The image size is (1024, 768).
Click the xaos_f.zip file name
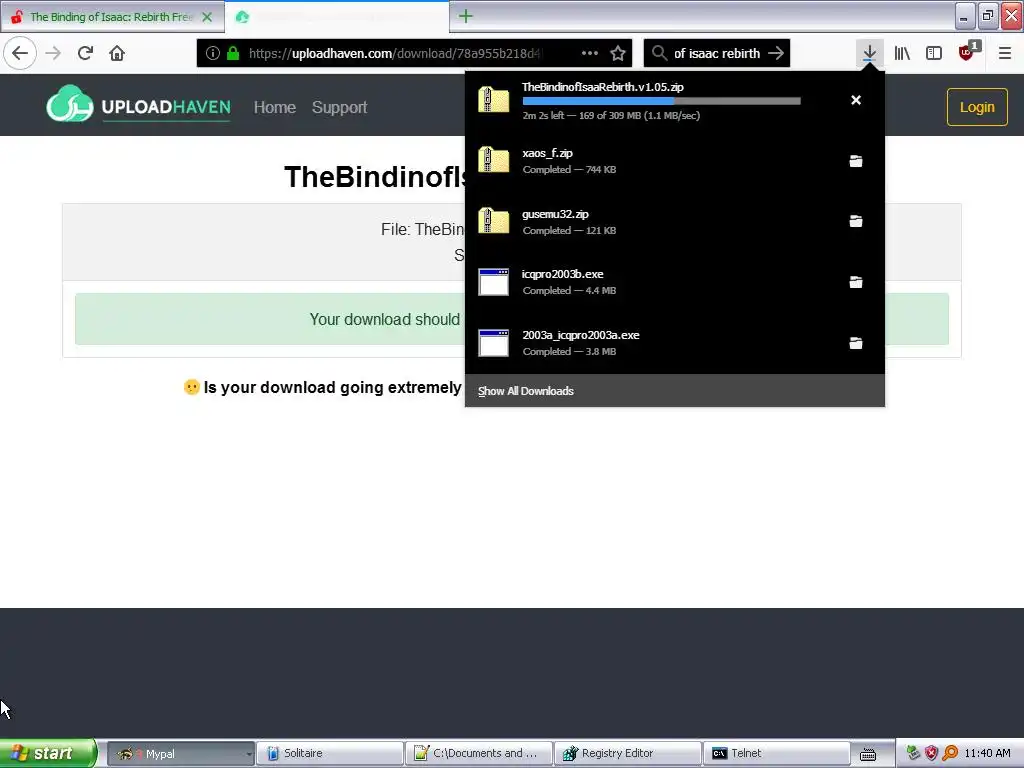(x=547, y=153)
